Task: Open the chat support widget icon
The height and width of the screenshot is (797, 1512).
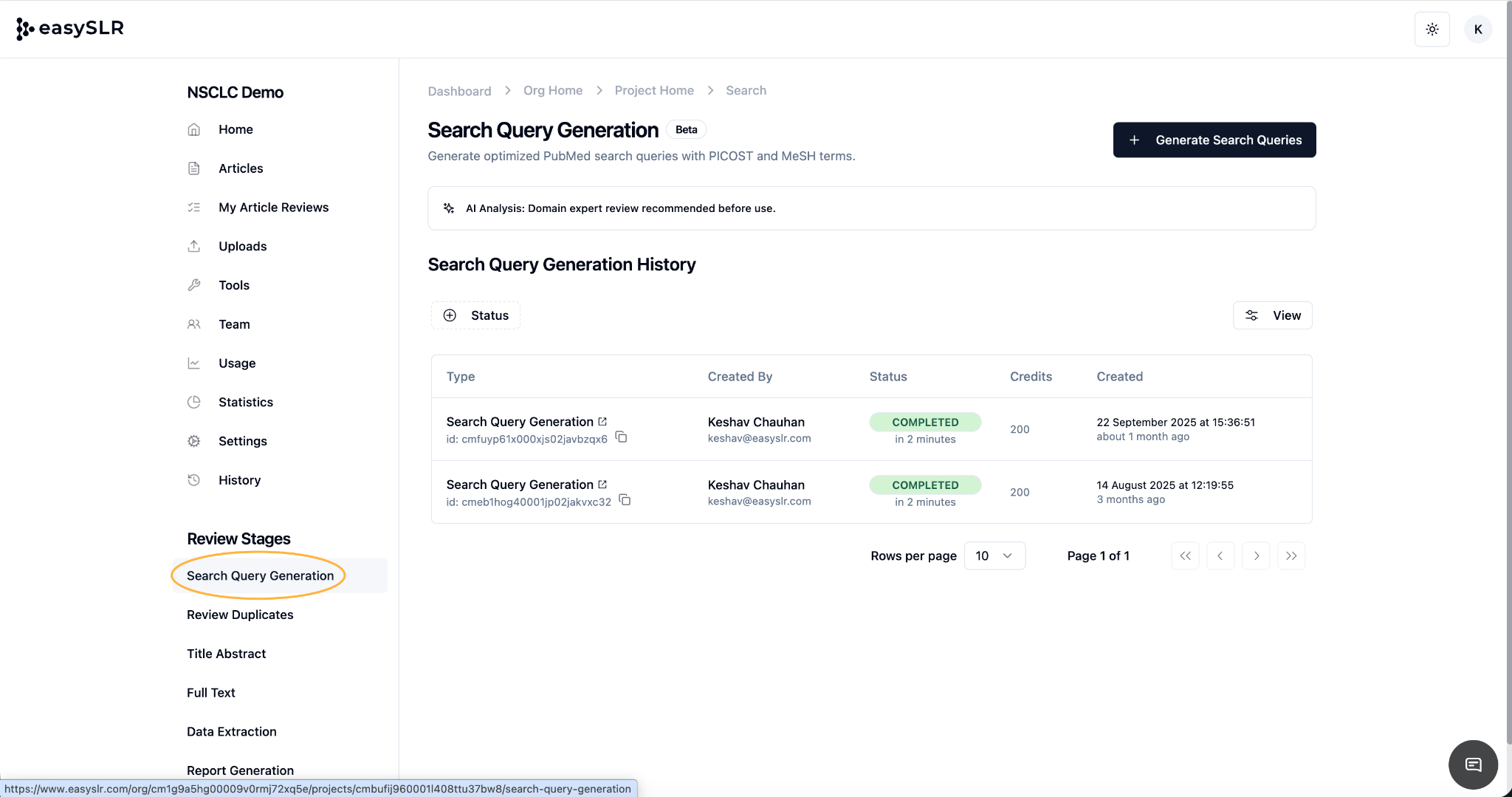Action: coord(1473,764)
